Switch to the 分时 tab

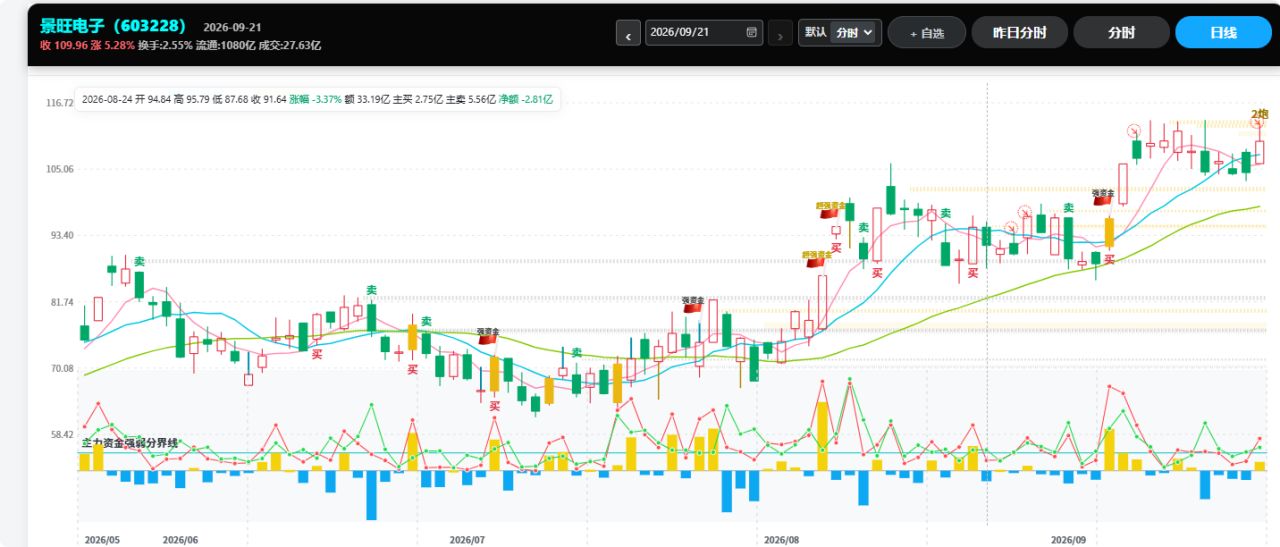pyautogui.click(x=1121, y=33)
